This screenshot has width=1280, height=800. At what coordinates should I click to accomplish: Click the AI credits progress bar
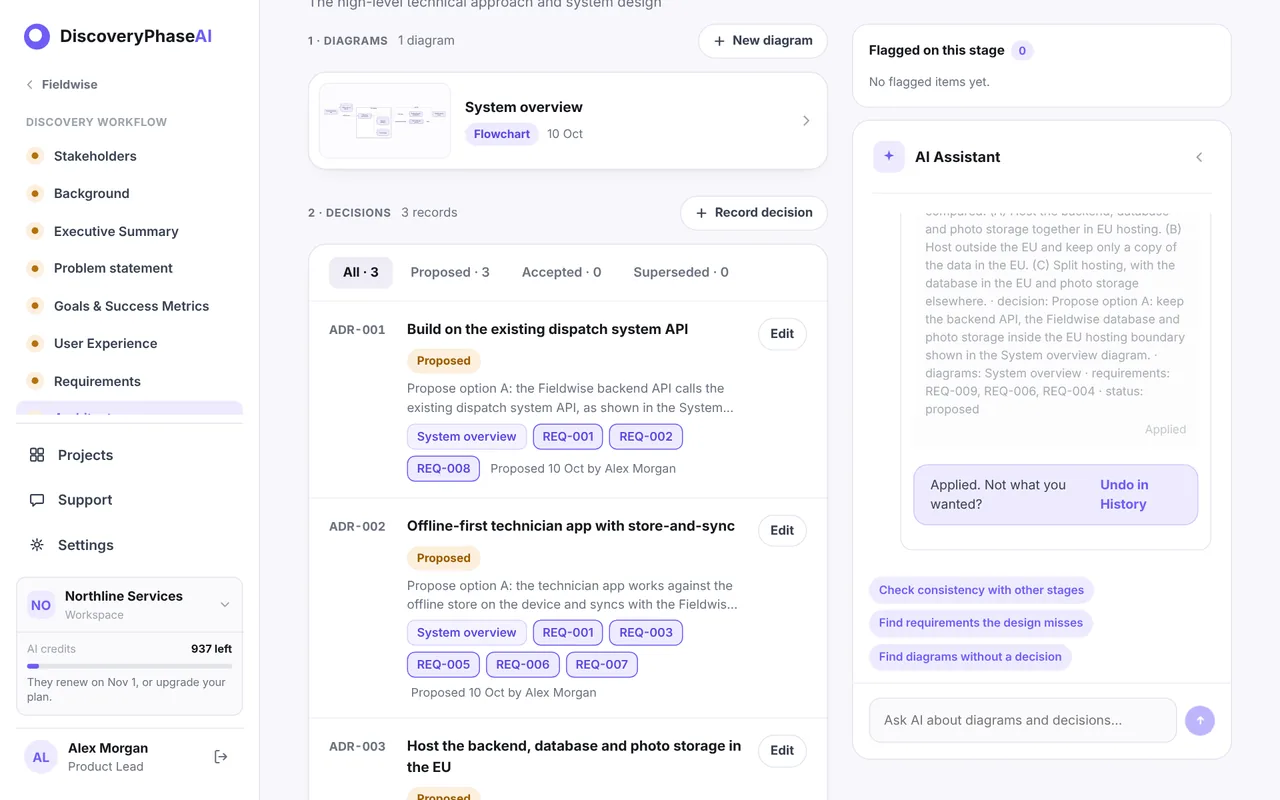pos(129,666)
